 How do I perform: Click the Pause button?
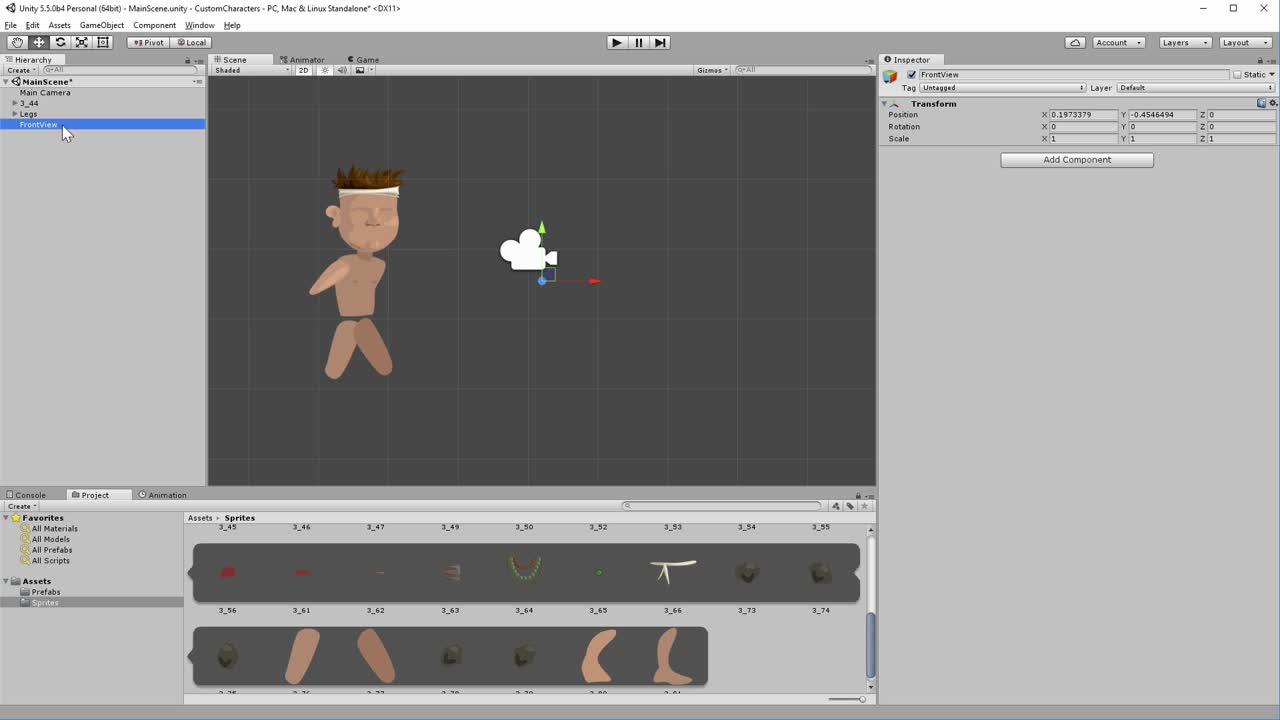tap(639, 42)
